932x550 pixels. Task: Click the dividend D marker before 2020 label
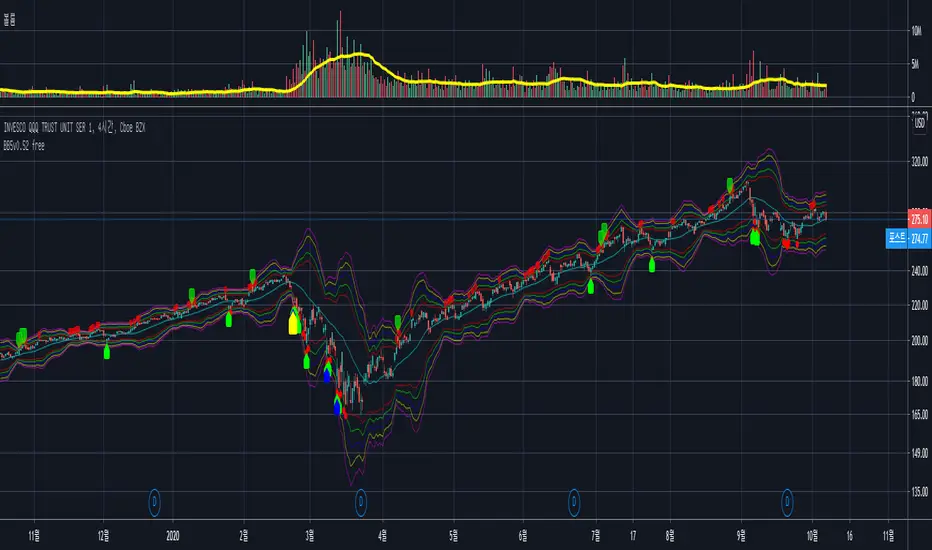click(154, 502)
